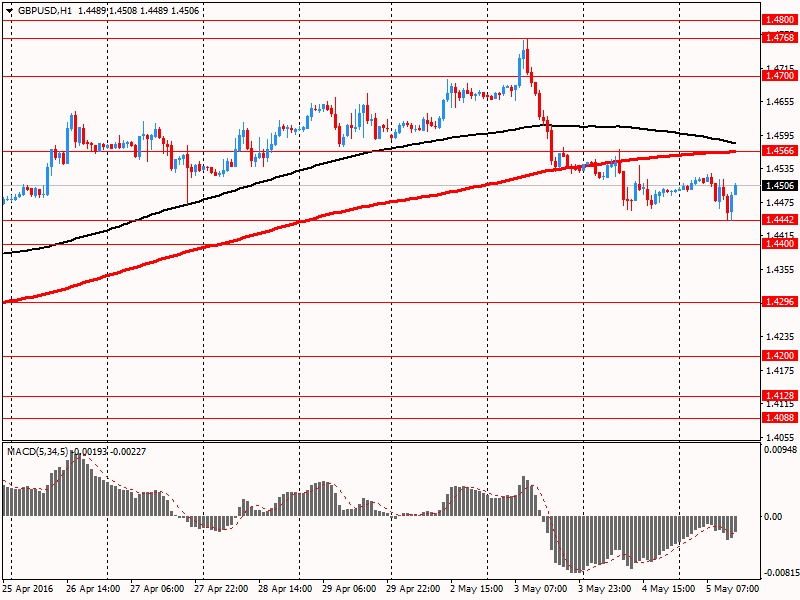
Task: Click the 26 Apr 14:00 time label
Action: tap(93, 589)
